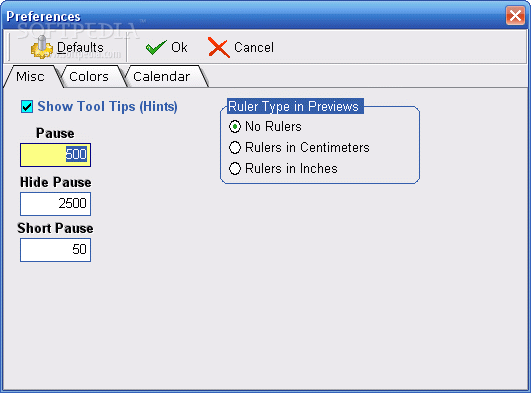This screenshot has height=393, width=531.
Task: Focus the yellow Pause input field
Action: 56,155
